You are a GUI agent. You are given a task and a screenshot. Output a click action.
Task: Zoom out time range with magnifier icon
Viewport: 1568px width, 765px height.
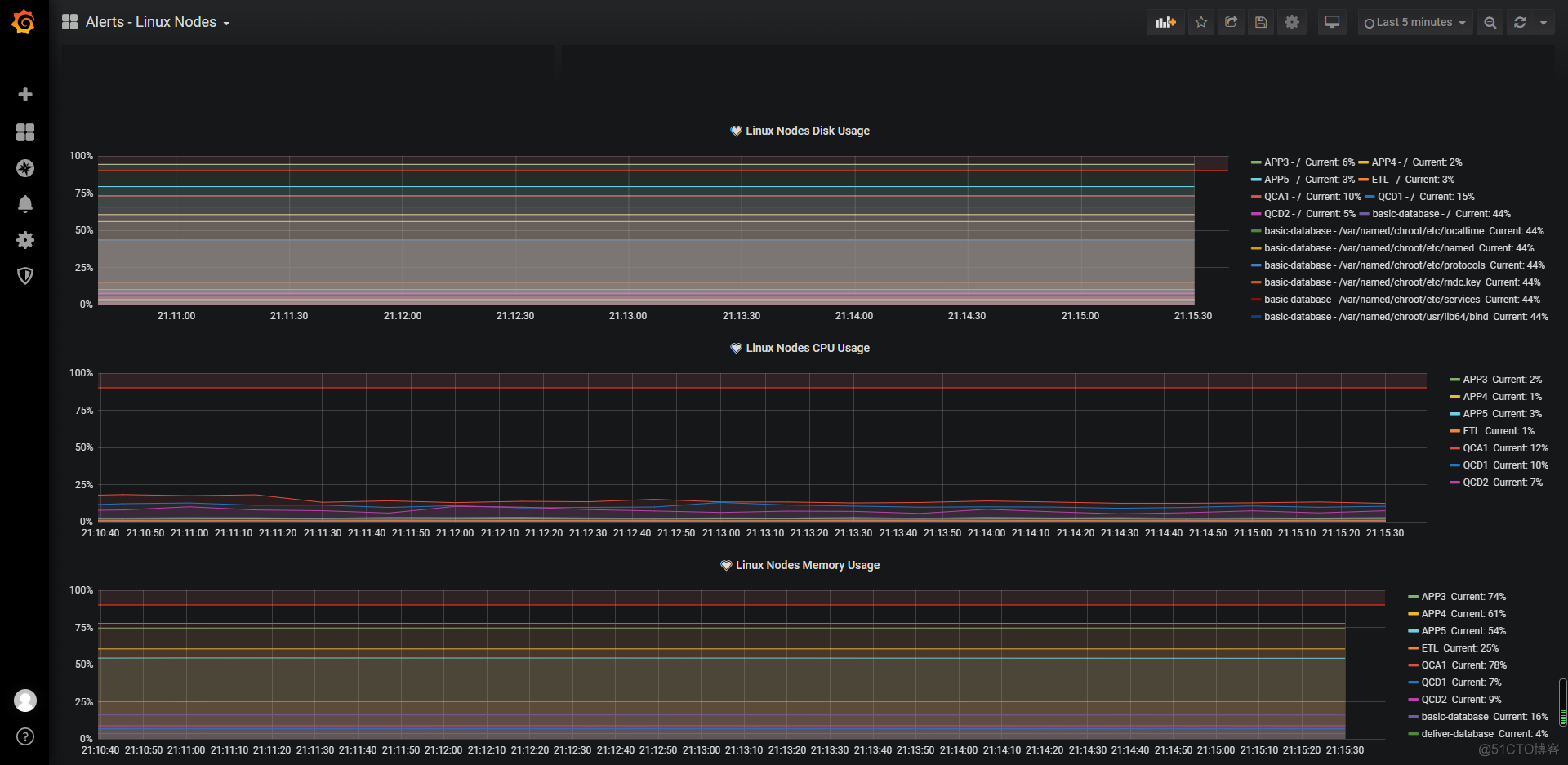1490,23
